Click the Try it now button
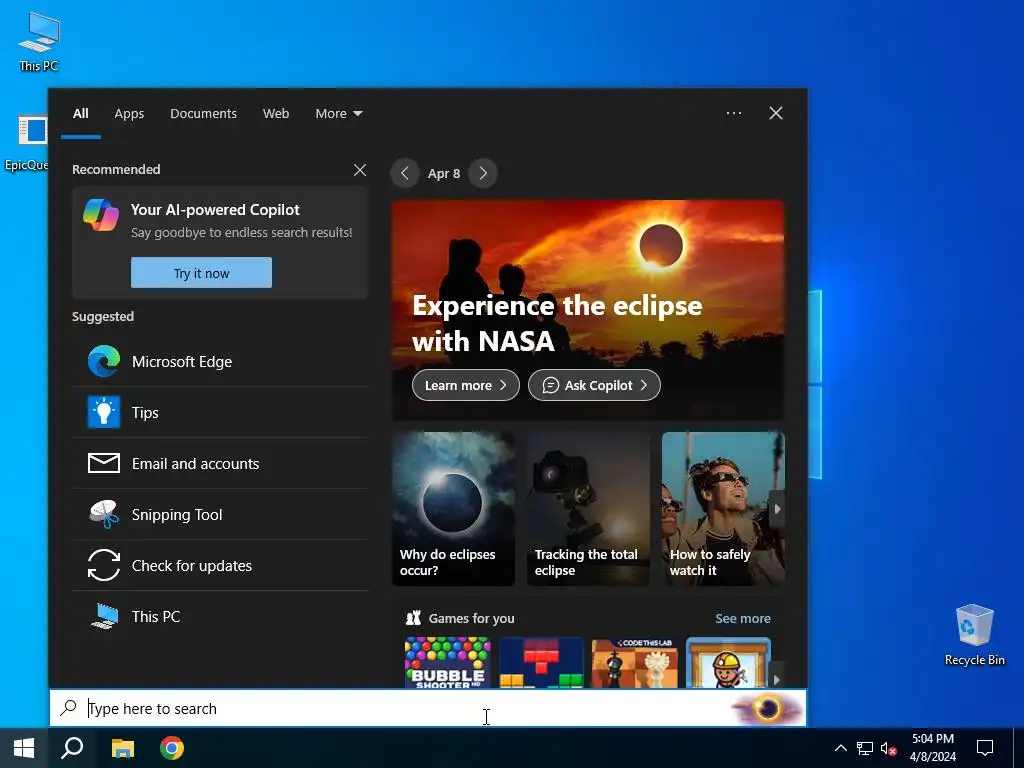 click(201, 272)
